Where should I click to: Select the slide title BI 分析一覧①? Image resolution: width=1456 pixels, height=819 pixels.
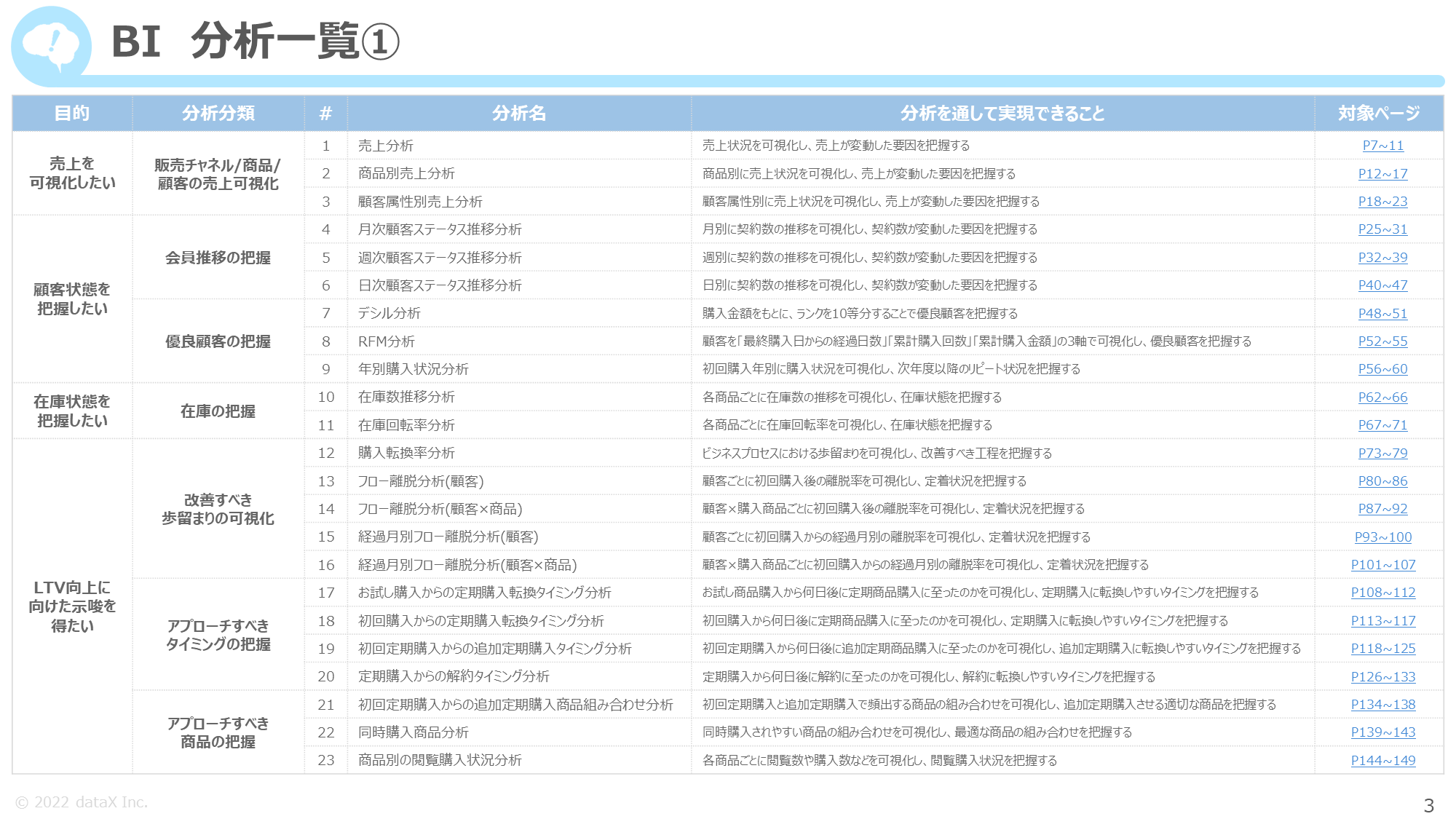[x=256, y=41]
